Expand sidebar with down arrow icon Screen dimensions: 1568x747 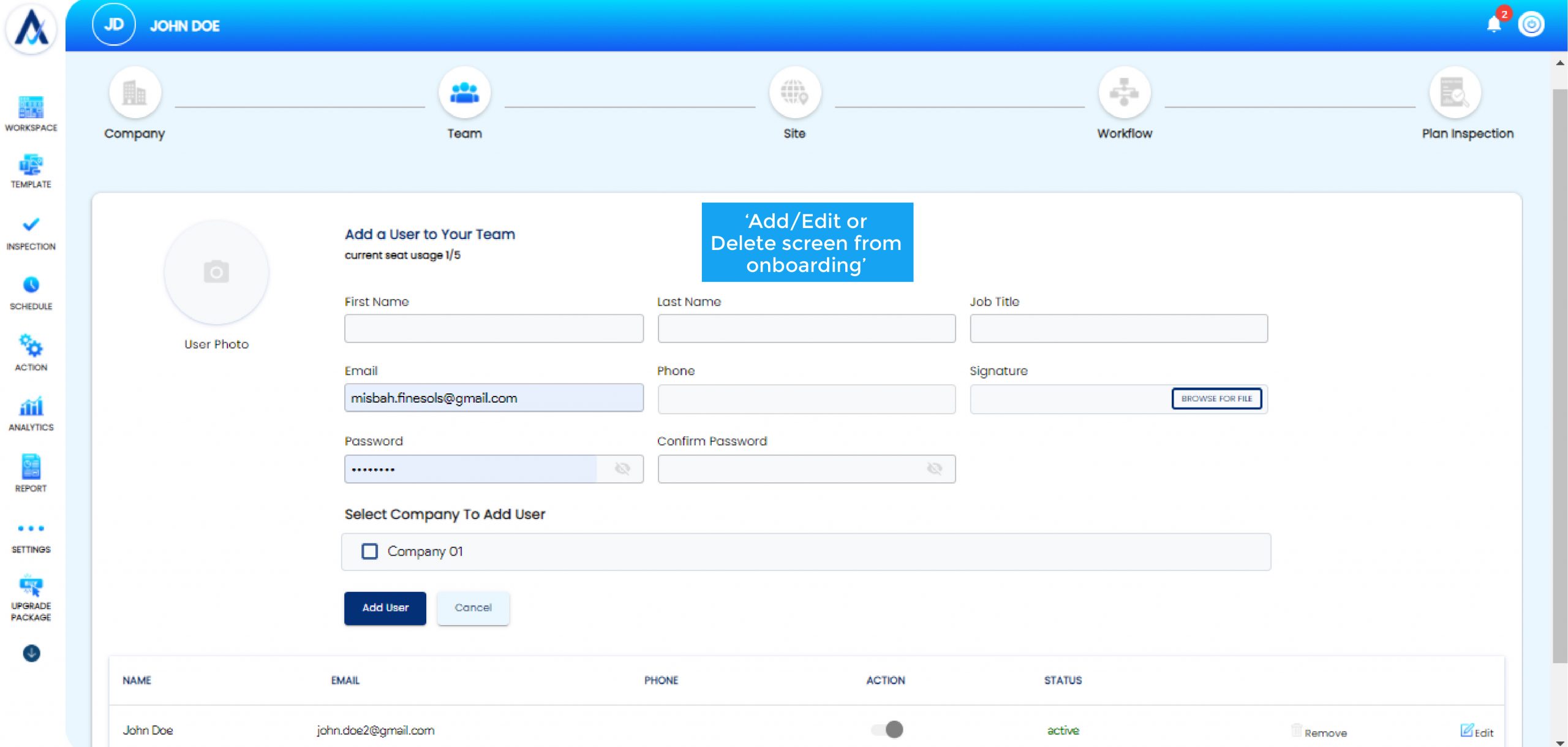pos(31,653)
